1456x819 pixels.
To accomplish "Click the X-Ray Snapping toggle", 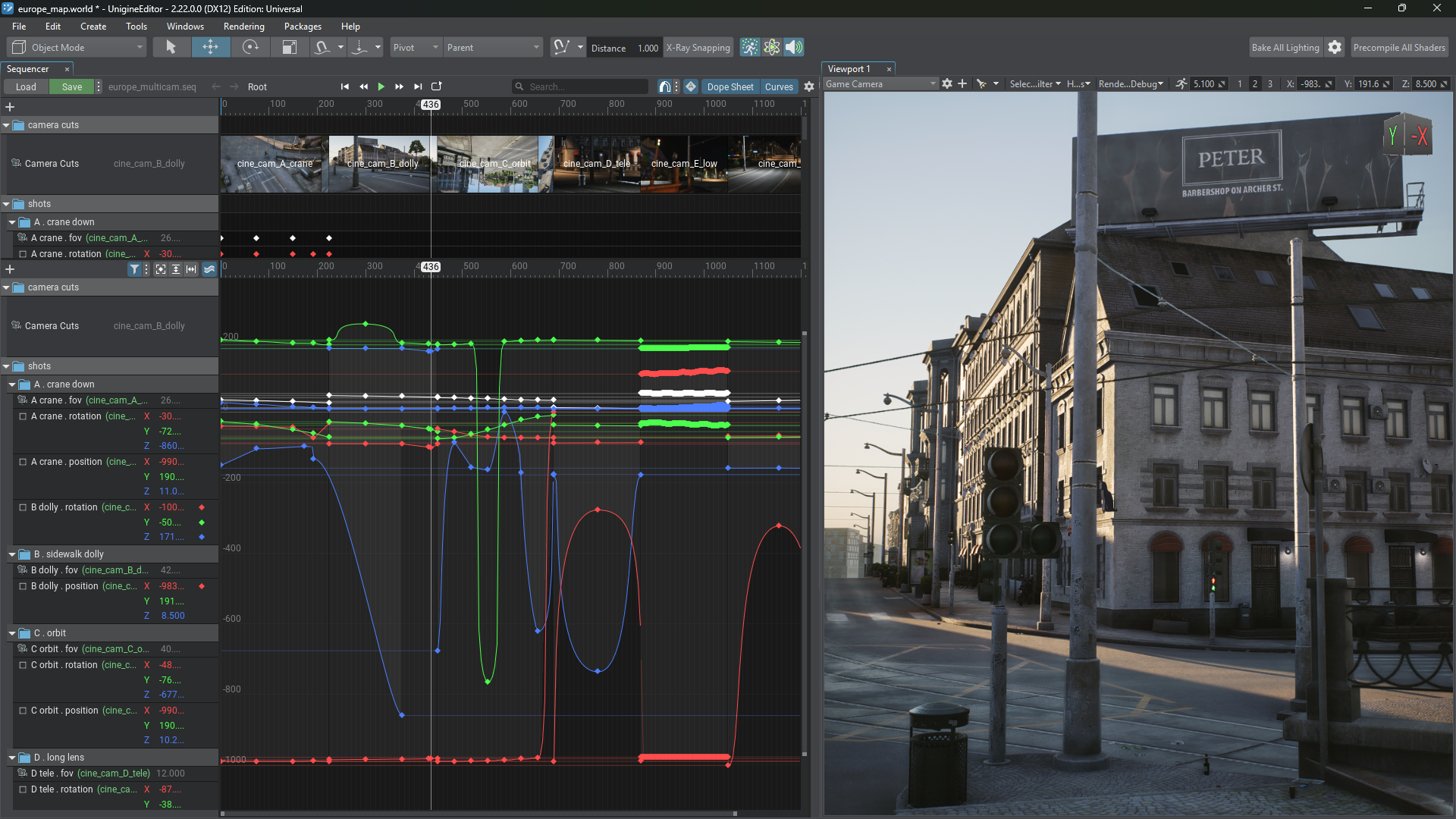I will [x=698, y=47].
